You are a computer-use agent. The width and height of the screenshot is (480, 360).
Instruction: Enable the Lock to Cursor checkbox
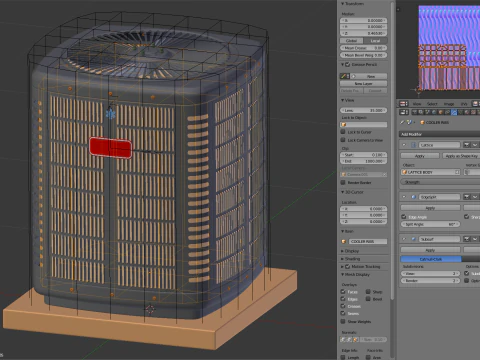(343, 132)
